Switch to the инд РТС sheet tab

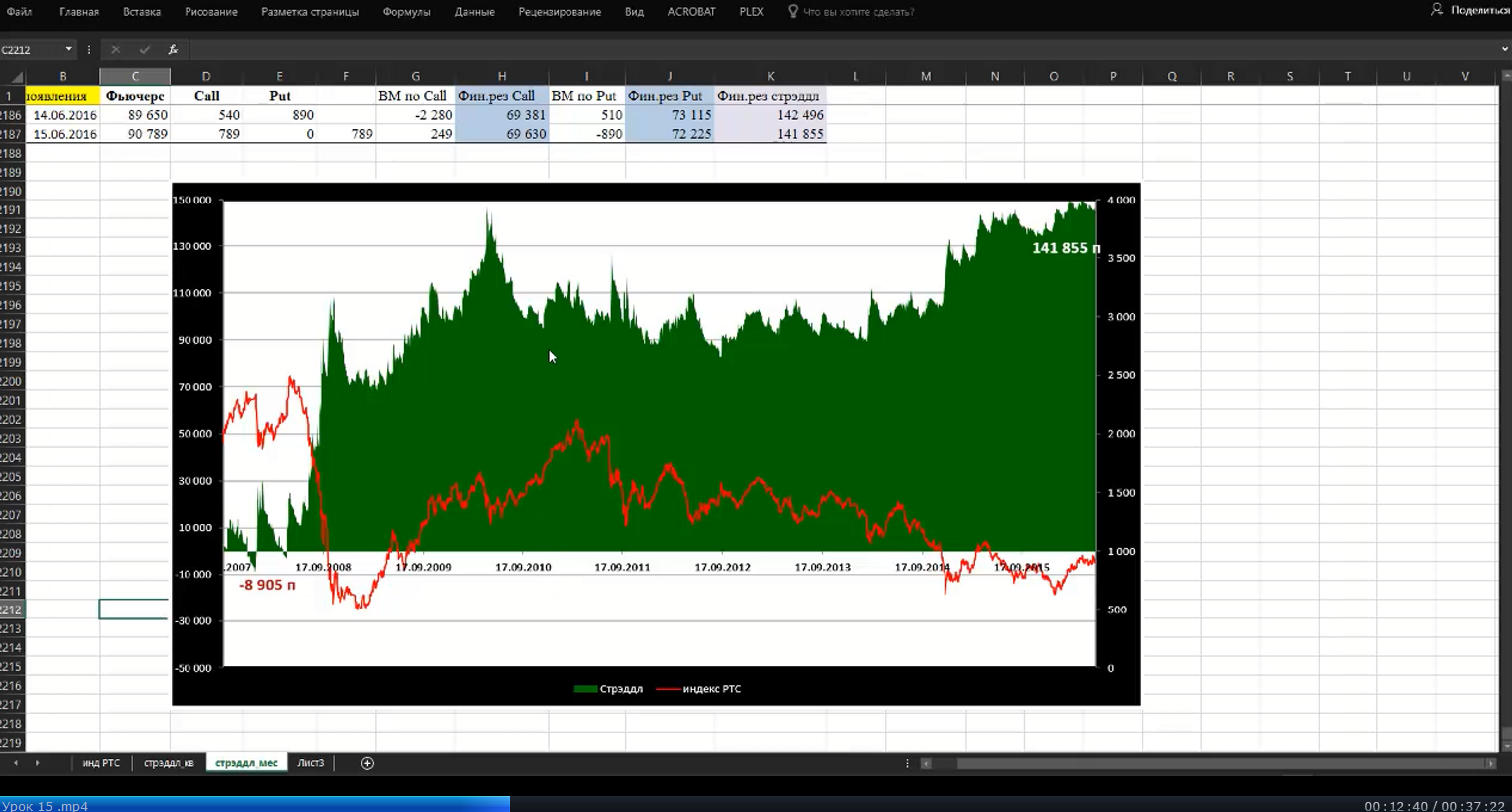[x=101, y=763]
